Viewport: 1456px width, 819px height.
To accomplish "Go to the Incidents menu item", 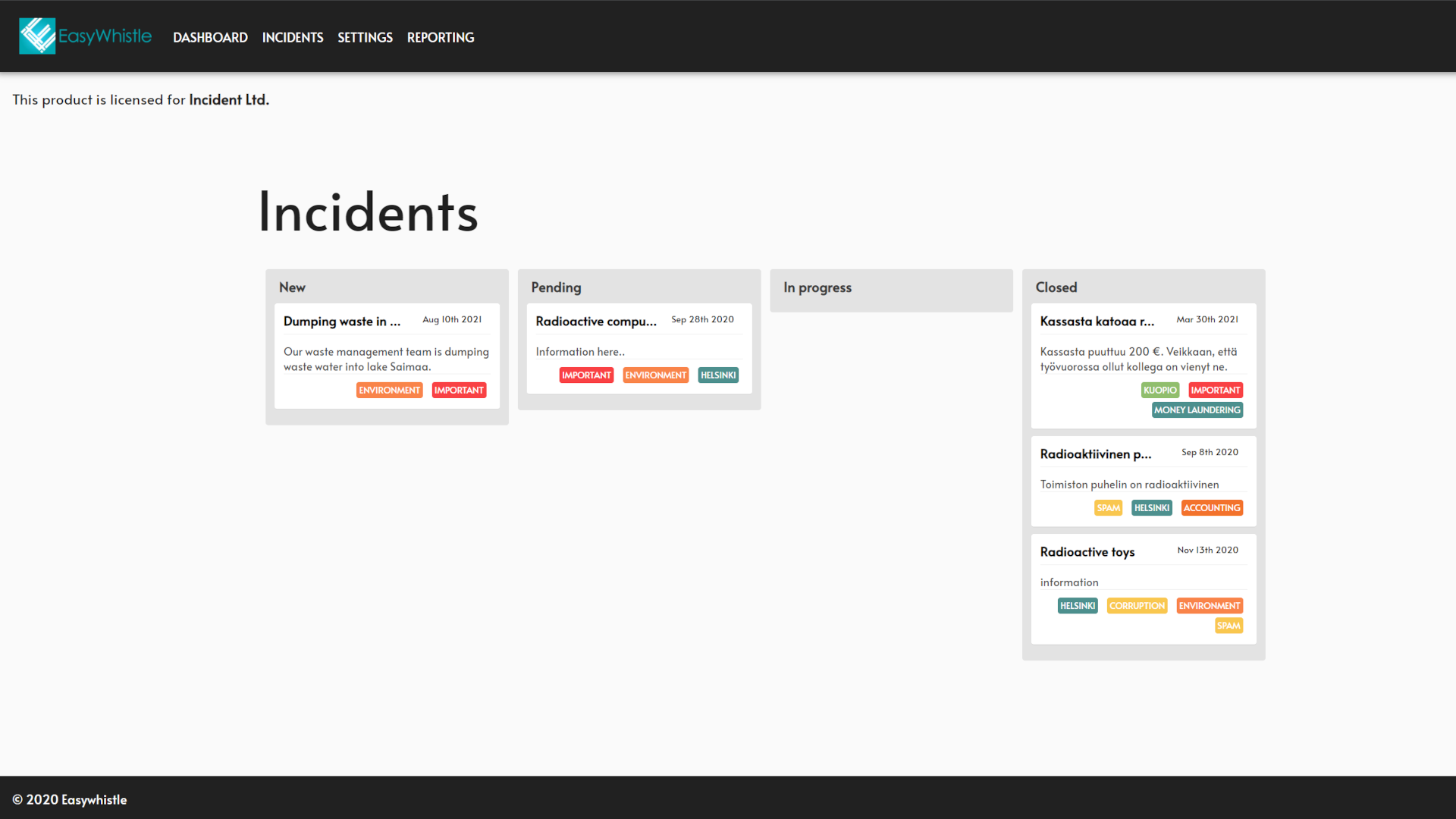I will 293,37.
